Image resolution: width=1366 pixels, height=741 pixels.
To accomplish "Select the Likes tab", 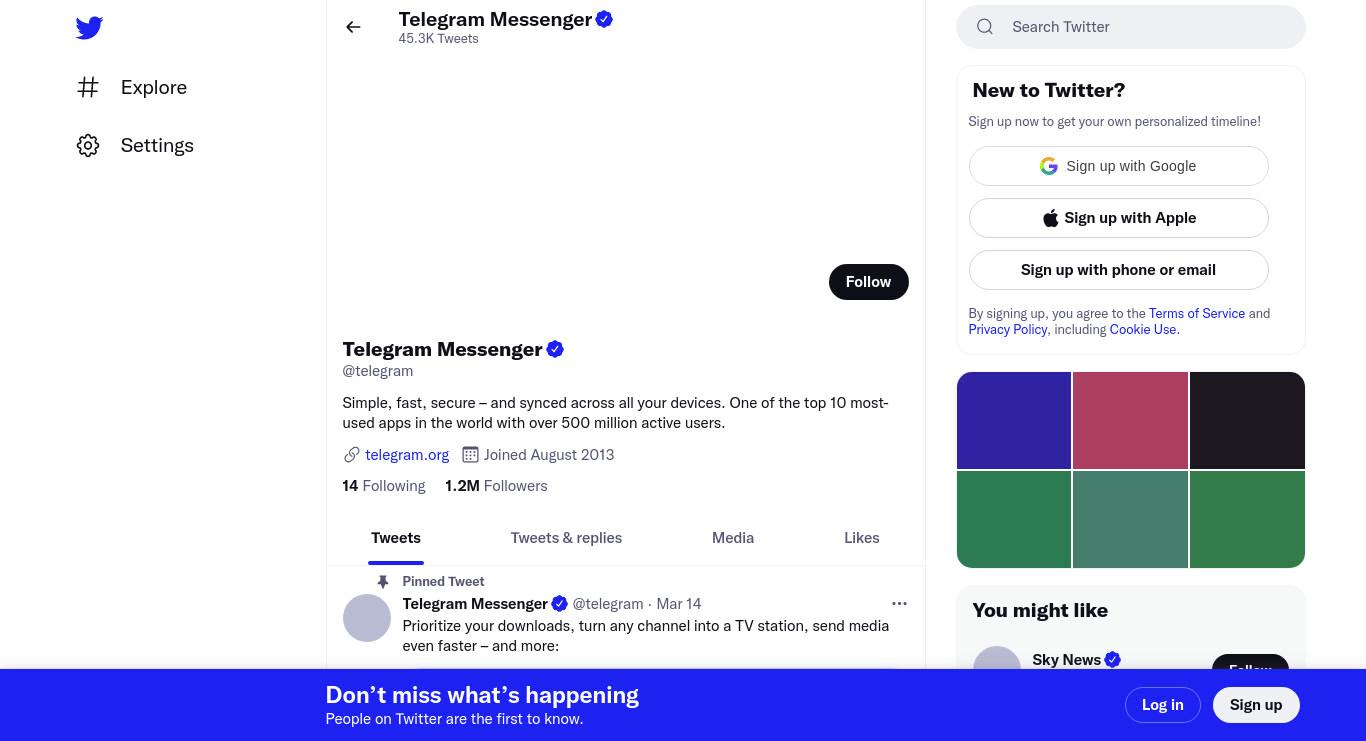I will 862,538.
